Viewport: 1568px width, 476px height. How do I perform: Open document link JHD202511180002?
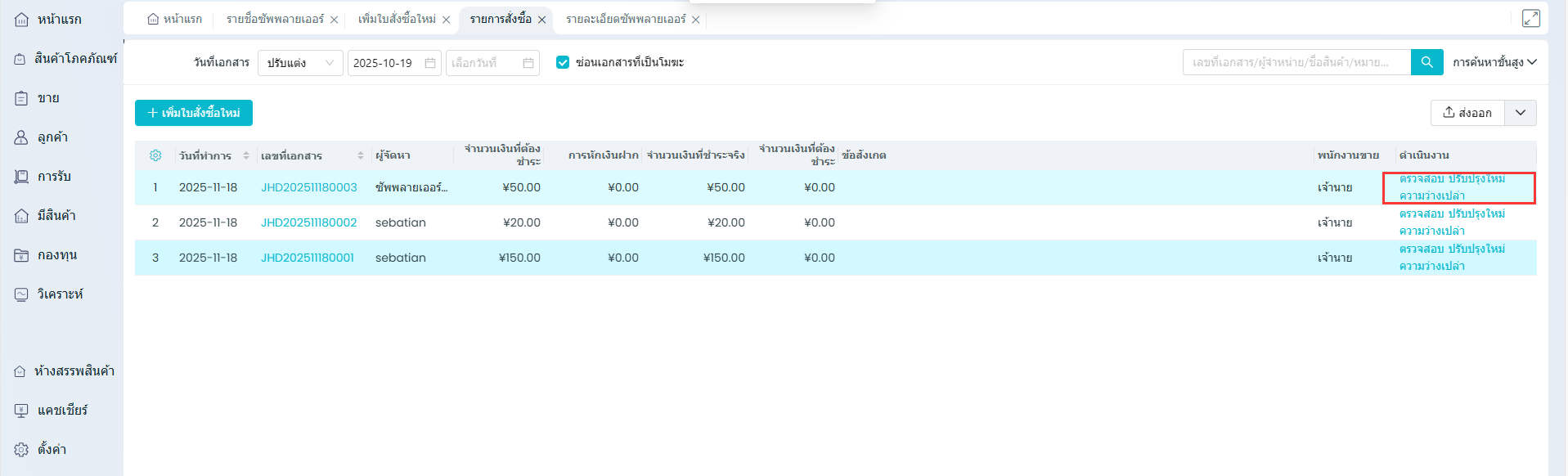308,222
